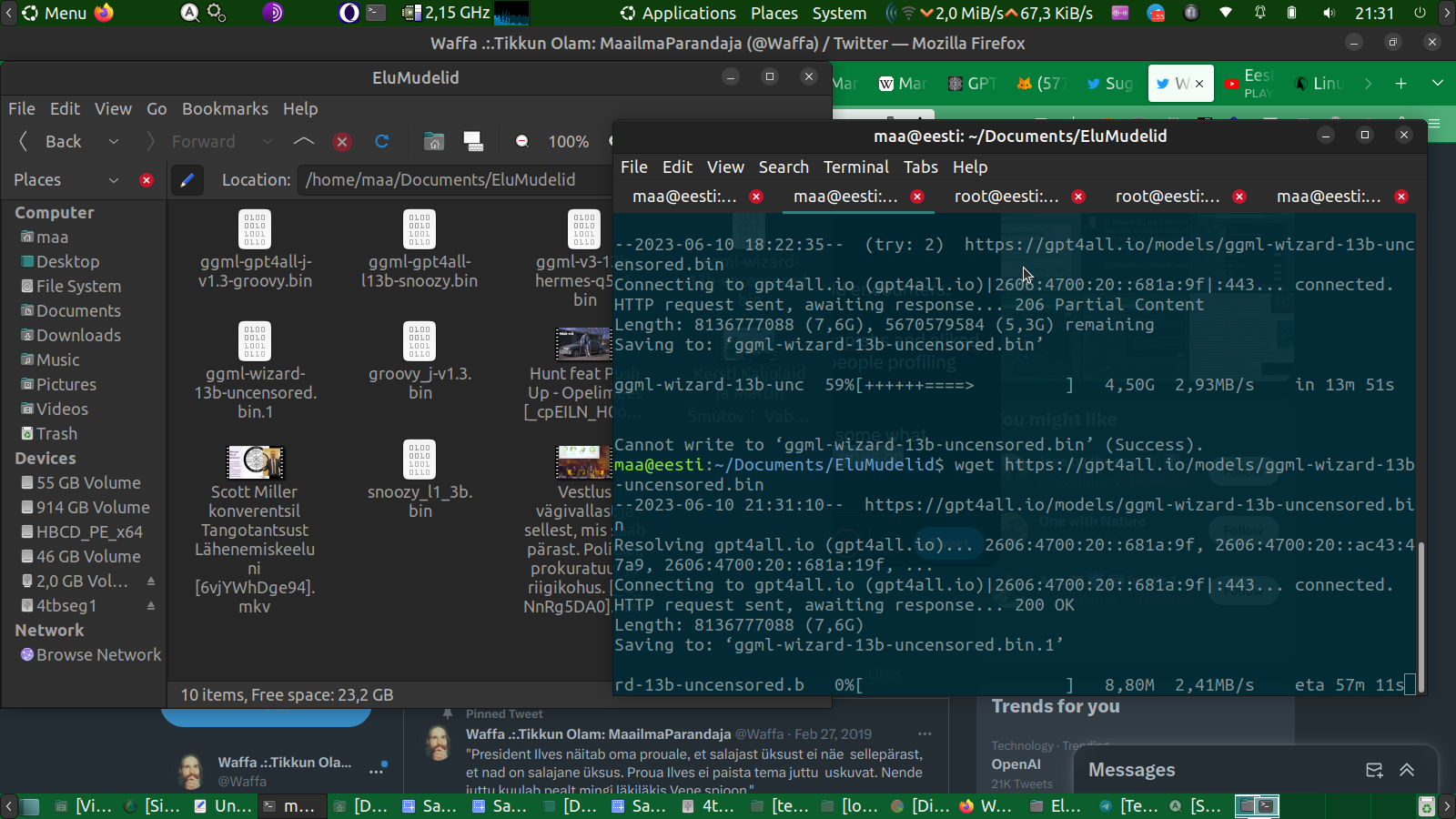1456x819 pixels.
Task: Click the Reload icon in file manager toolbar
Action: [x=382, y=141]
